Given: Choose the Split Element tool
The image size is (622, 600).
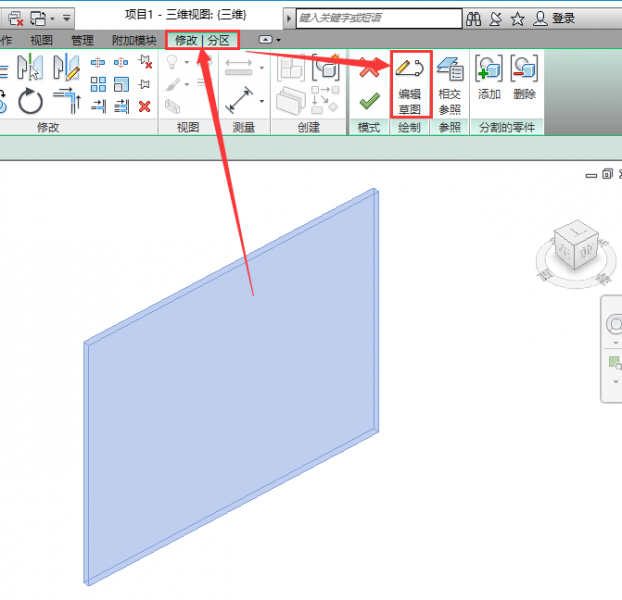Looking at the screenshot, I should (98, 63).
